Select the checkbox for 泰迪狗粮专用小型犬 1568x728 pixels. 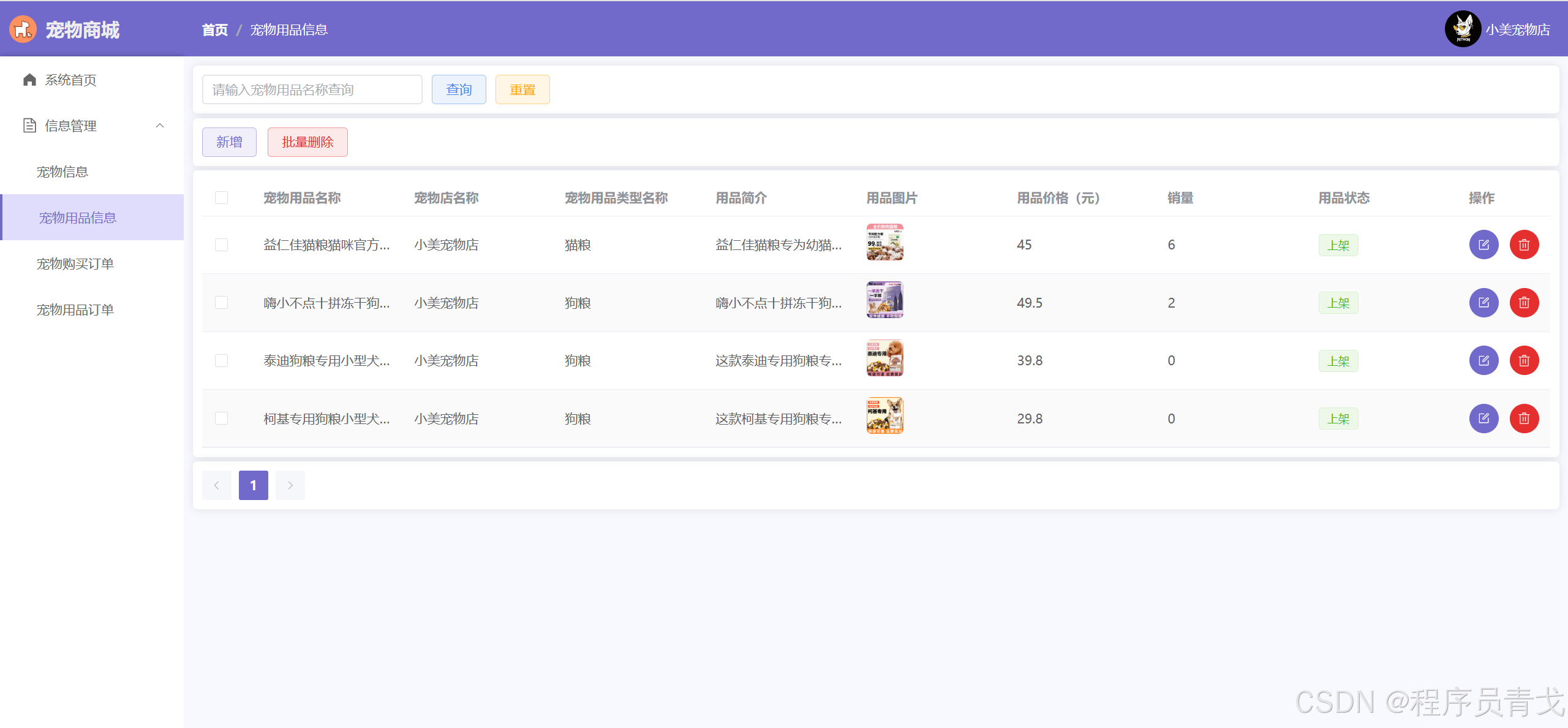coord(221,360)
